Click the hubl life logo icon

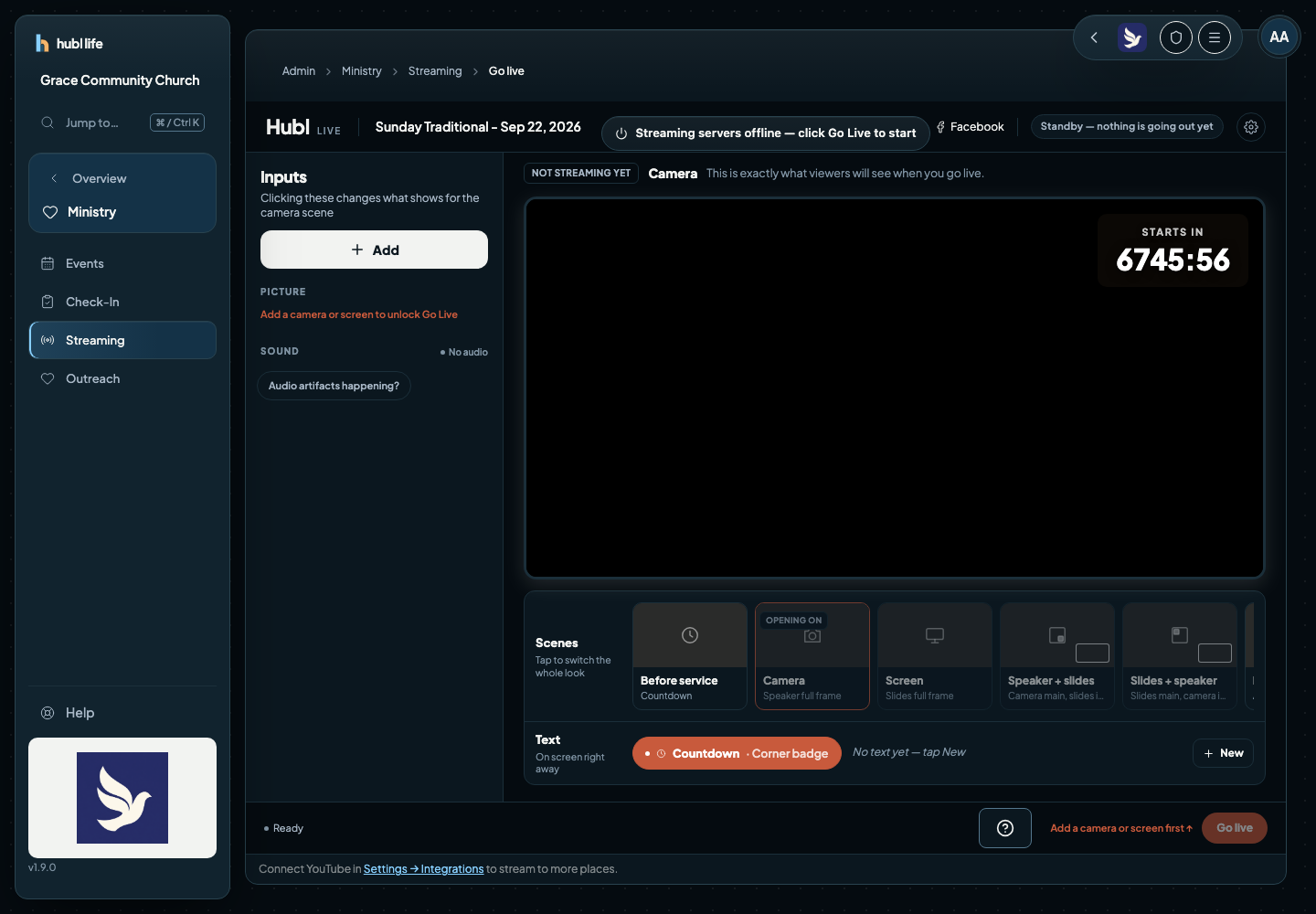[42, 43]
